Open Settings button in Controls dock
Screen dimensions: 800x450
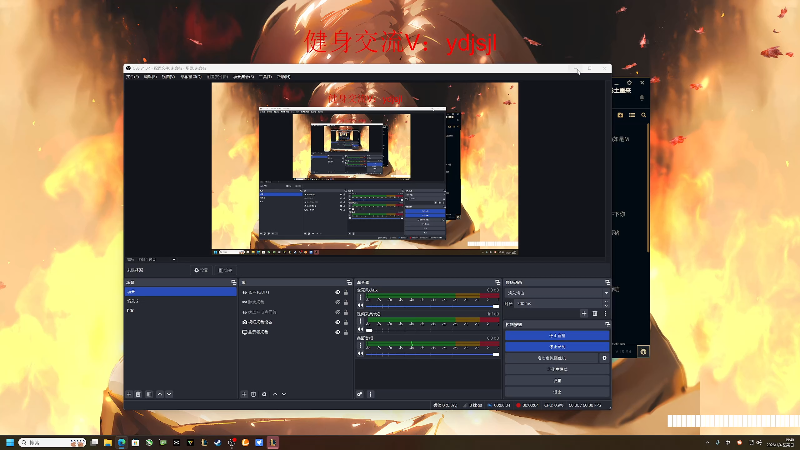[557, 381]
